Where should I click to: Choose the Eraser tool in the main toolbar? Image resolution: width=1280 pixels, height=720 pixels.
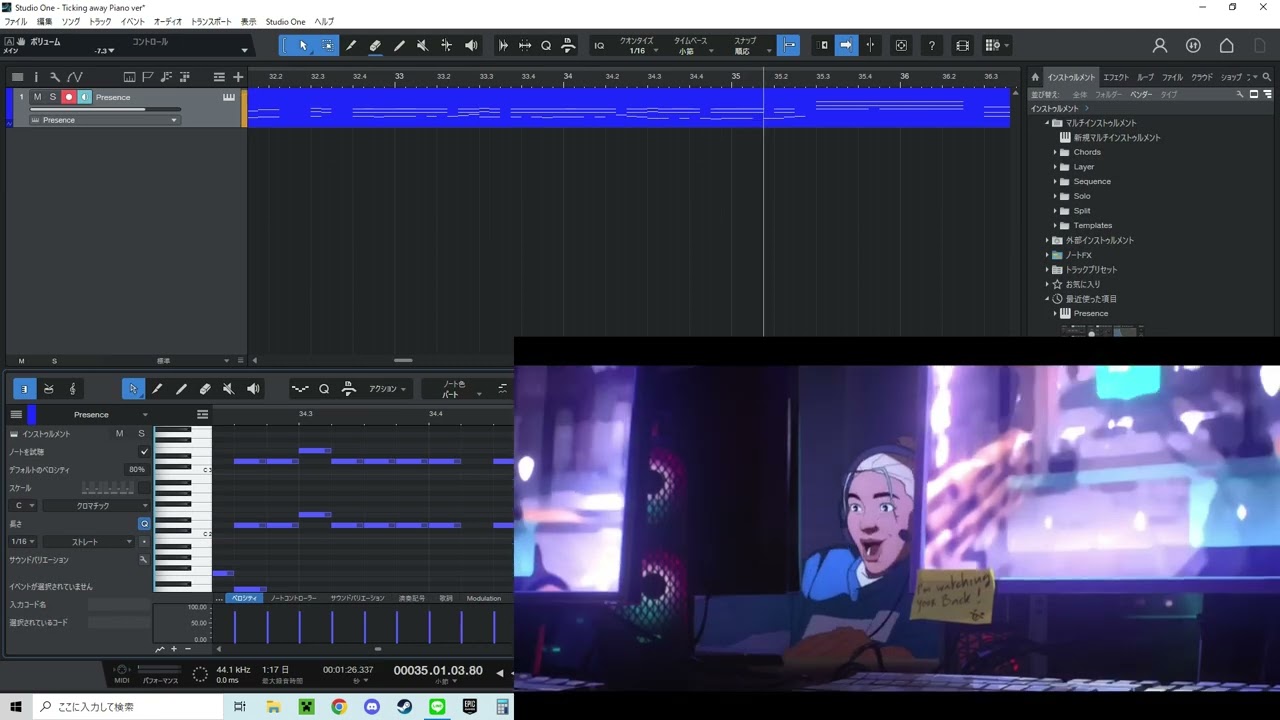point(375,45)
